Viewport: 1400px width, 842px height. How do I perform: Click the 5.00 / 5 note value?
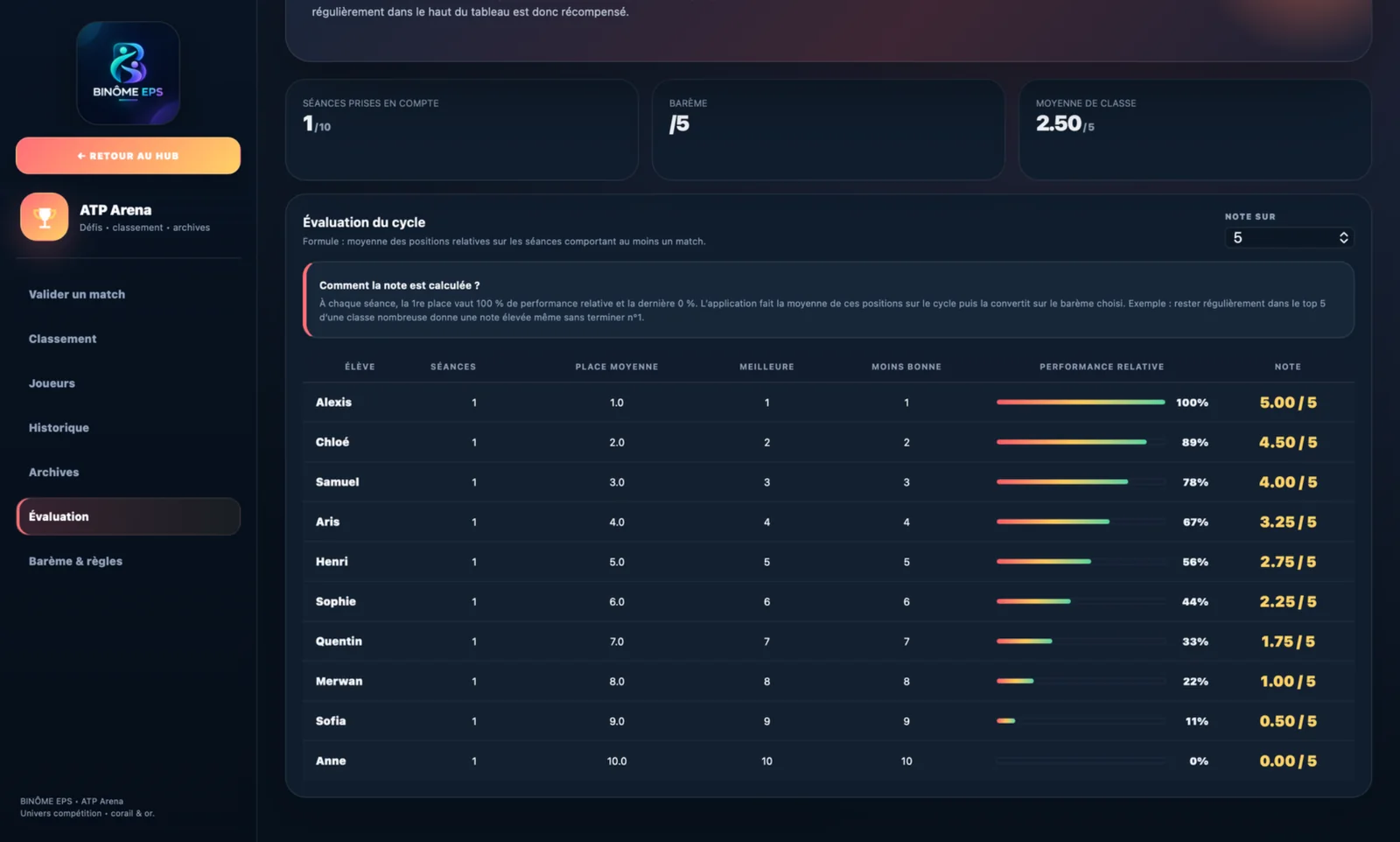(1288, 403)
